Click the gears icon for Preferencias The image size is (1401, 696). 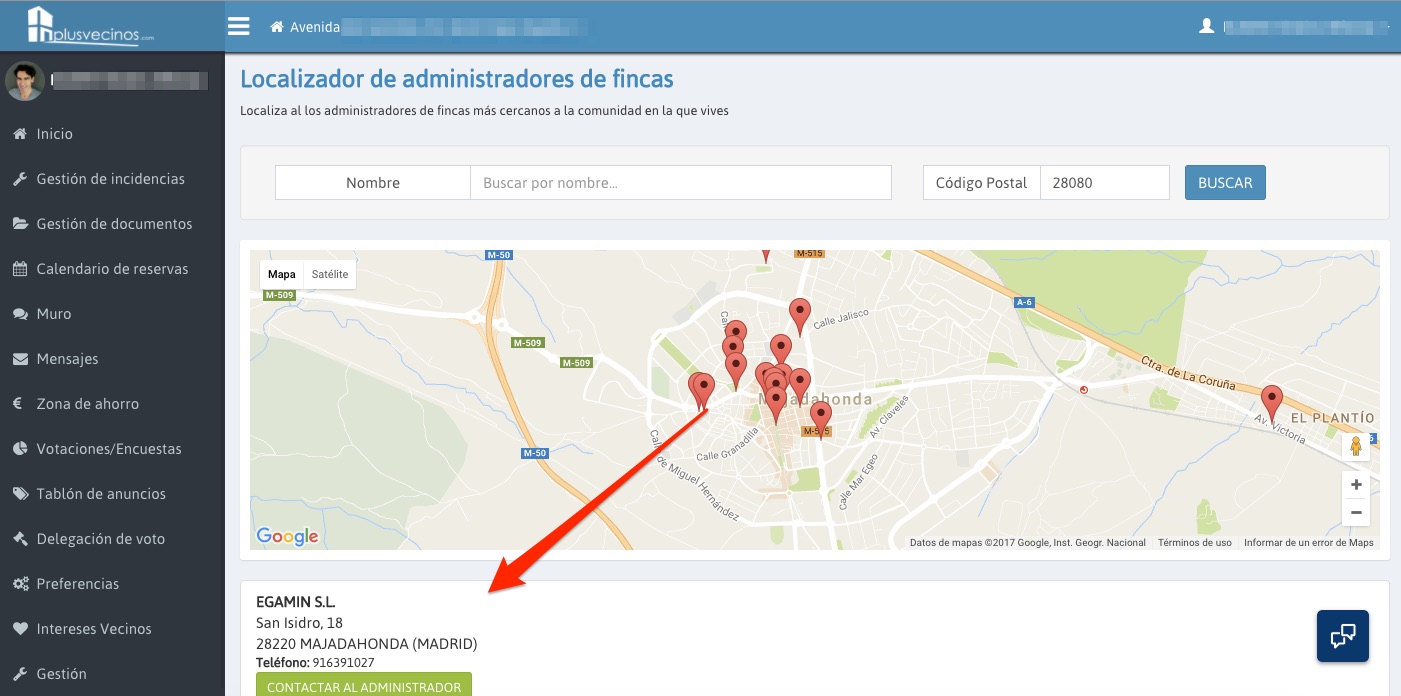tap(19, 583)
